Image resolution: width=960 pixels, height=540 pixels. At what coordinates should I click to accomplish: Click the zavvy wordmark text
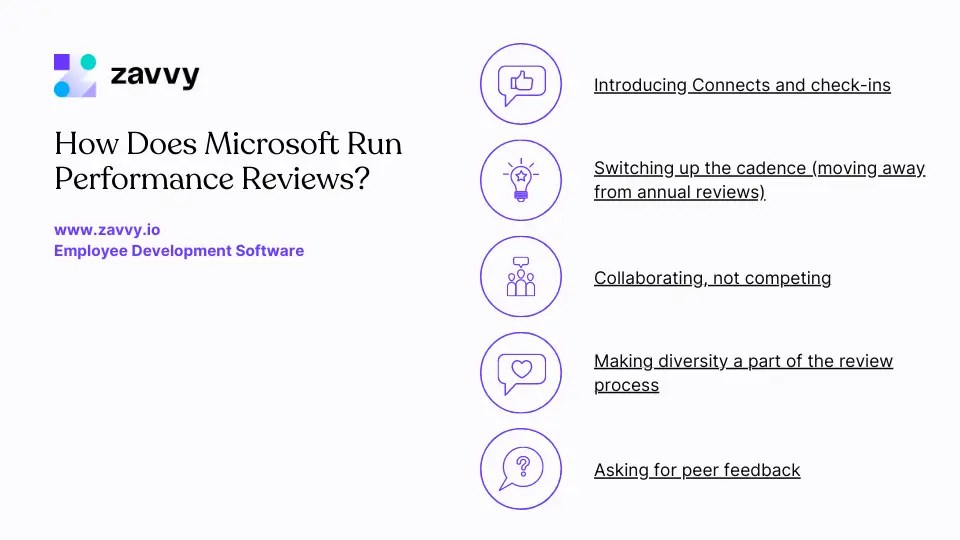155,75
